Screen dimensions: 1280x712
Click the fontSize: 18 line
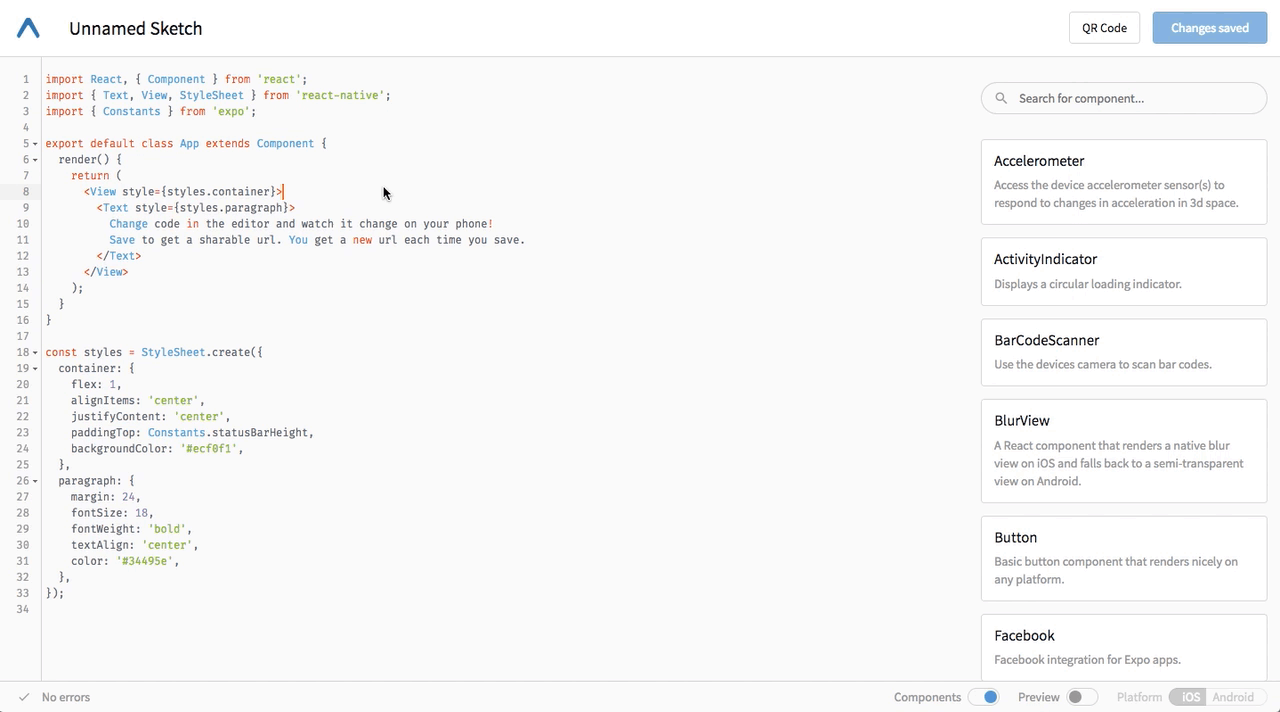coord(112,513)
